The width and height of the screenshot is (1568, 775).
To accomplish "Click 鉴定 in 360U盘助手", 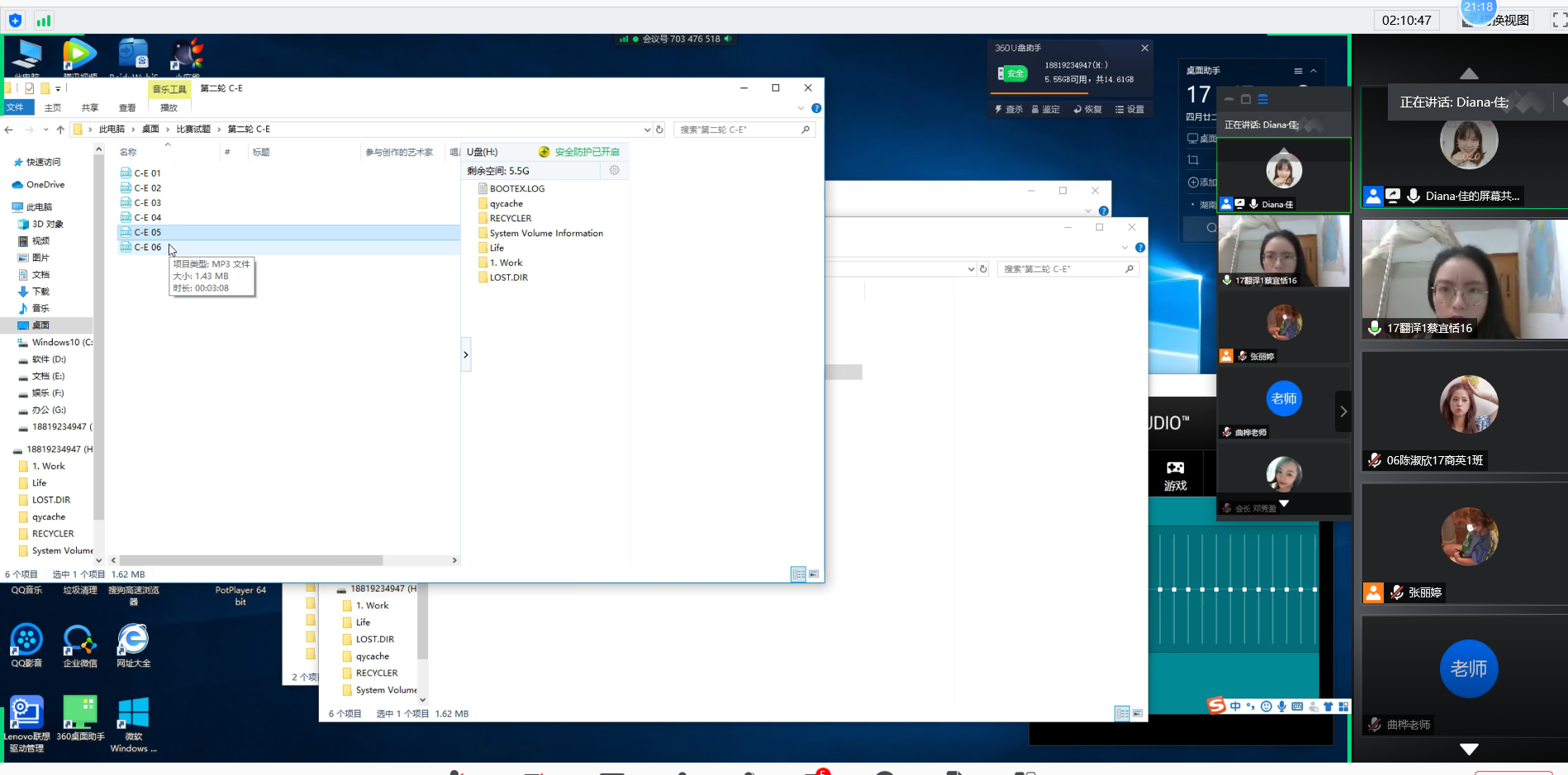I will point(1045,109).
